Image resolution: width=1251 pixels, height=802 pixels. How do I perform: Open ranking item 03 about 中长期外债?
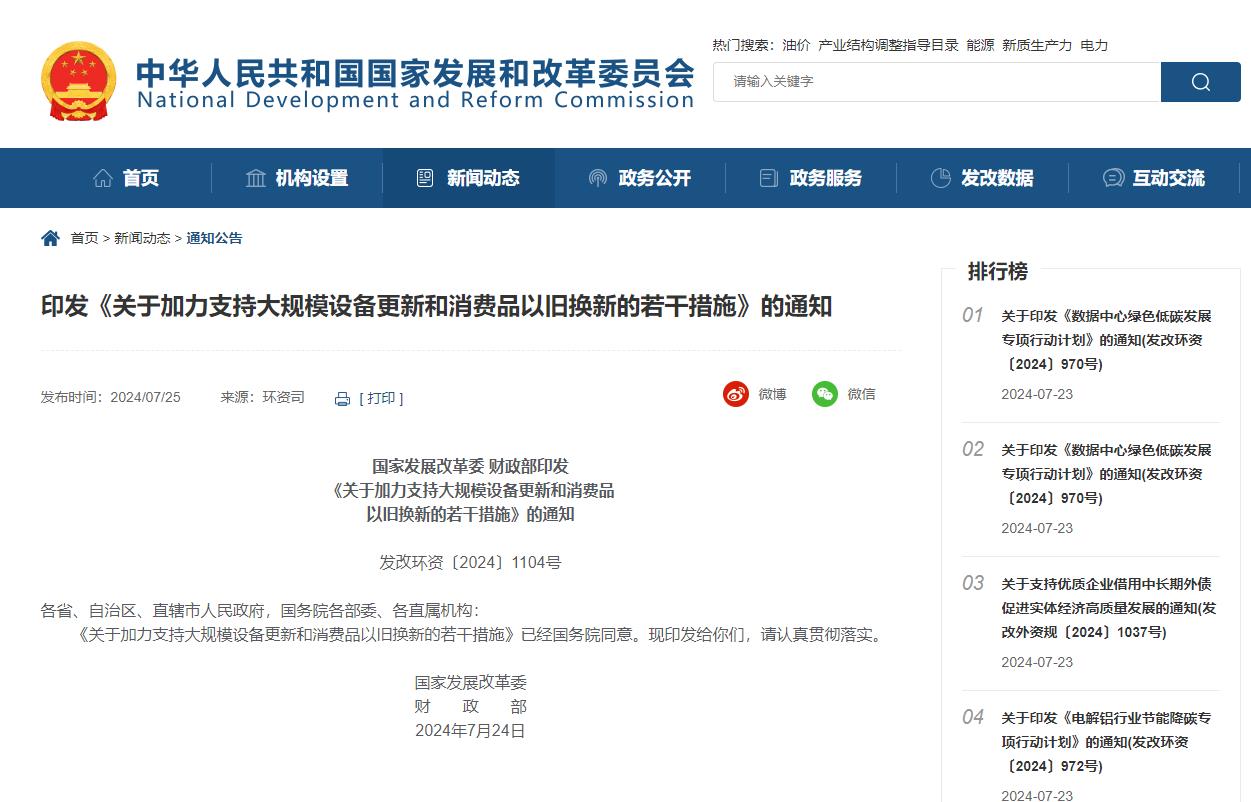(1108, 608)
